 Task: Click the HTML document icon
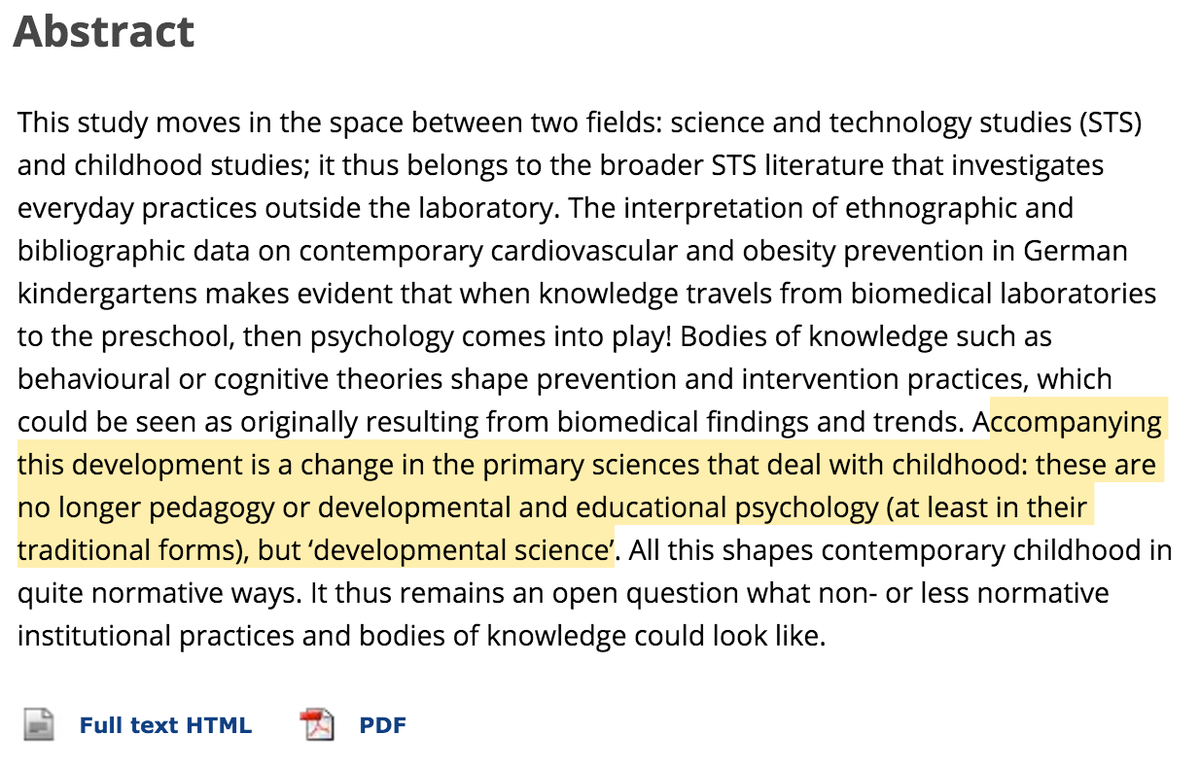[39, 725]
